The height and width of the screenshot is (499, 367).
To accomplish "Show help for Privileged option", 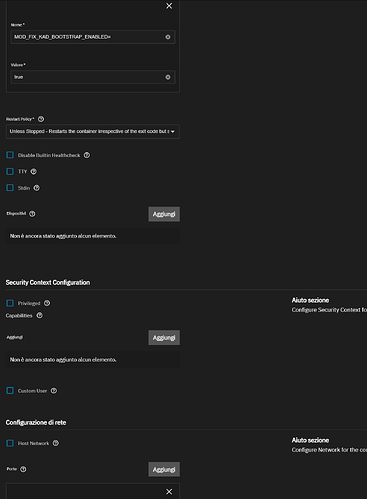I will point(47,303).
